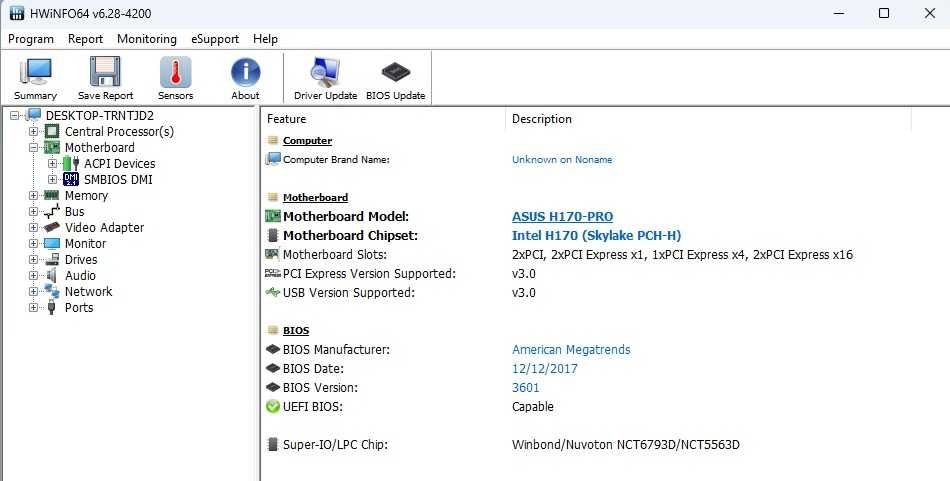Click the Memory module icon
This screenshot has height=481, width=950.
52,195
